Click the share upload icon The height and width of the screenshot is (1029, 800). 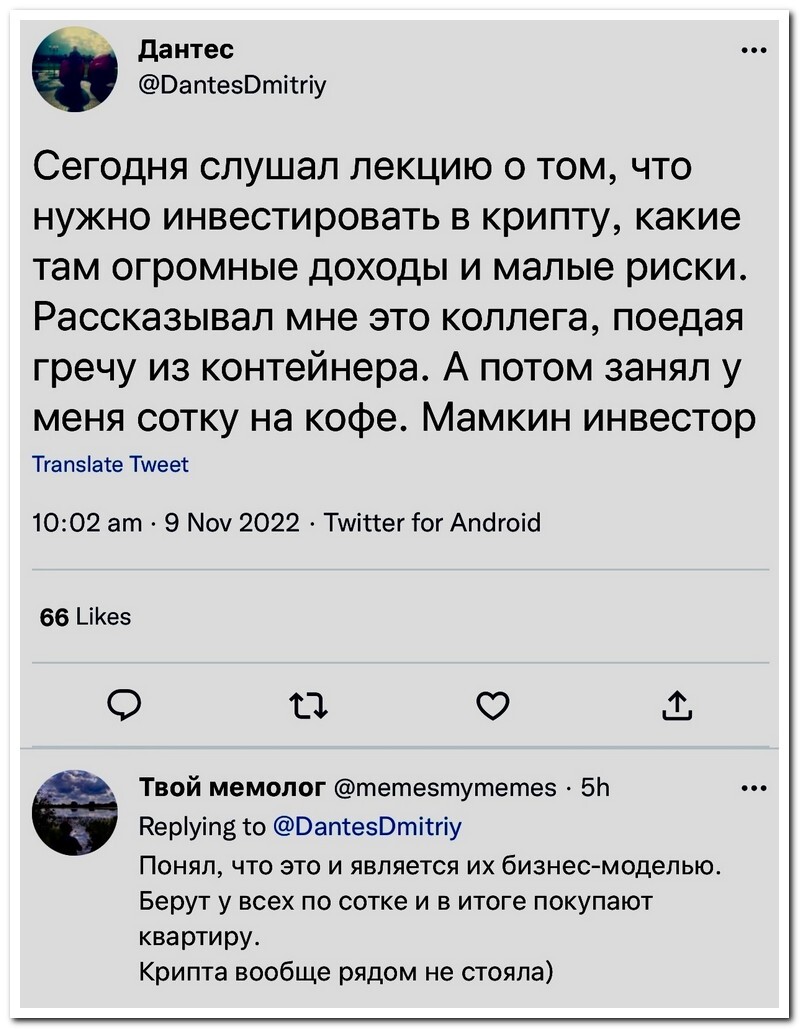(x=677, y=706)
